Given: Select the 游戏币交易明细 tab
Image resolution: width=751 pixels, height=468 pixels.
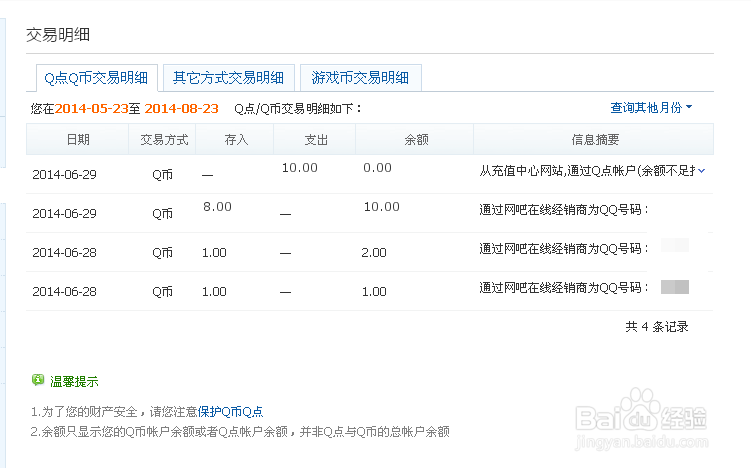Looking at the screenshot, I should (x=361, y=78).
